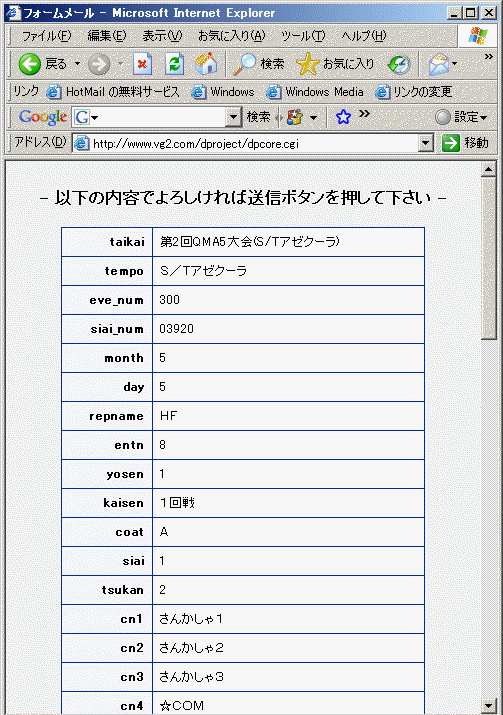Click the green Back arrow icon

[x=30, y=64]
